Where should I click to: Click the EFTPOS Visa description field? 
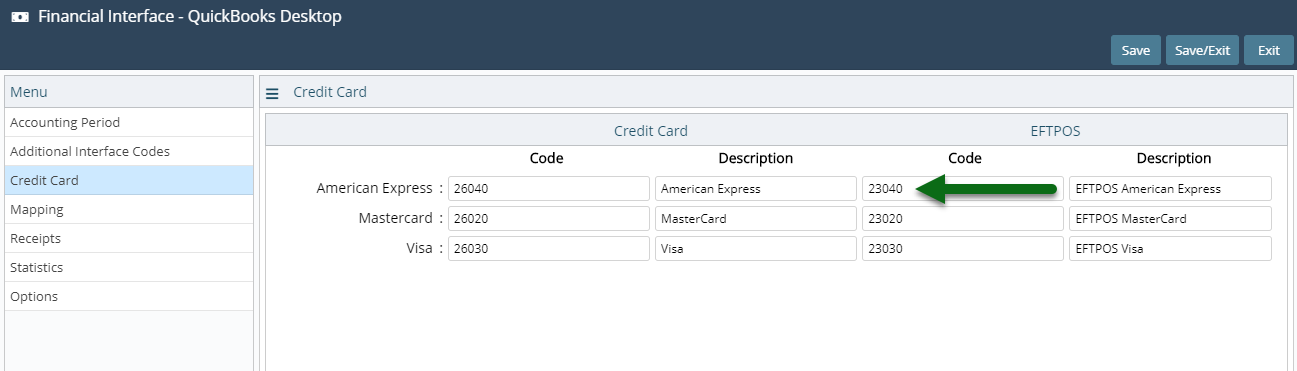click(x=1170, y=248)
